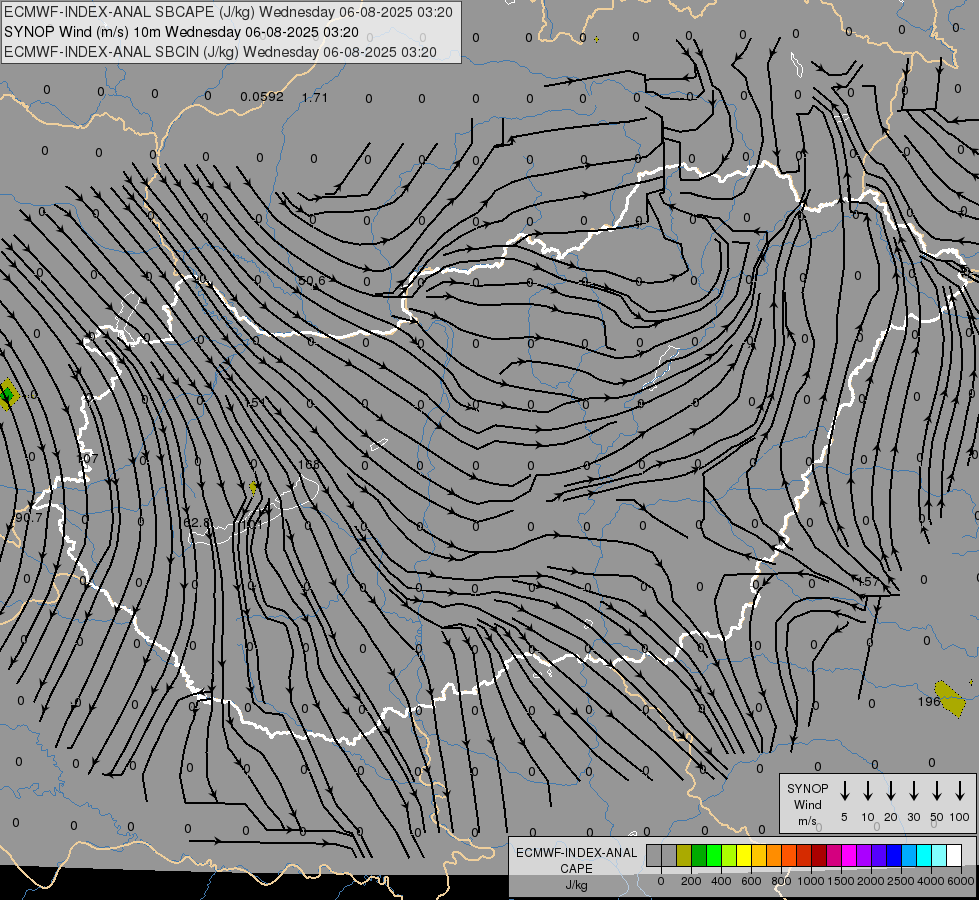Select the dark red swatch in CAPE scale
Image resolution: width=979 pixels, height=900 pixels.
819,855
